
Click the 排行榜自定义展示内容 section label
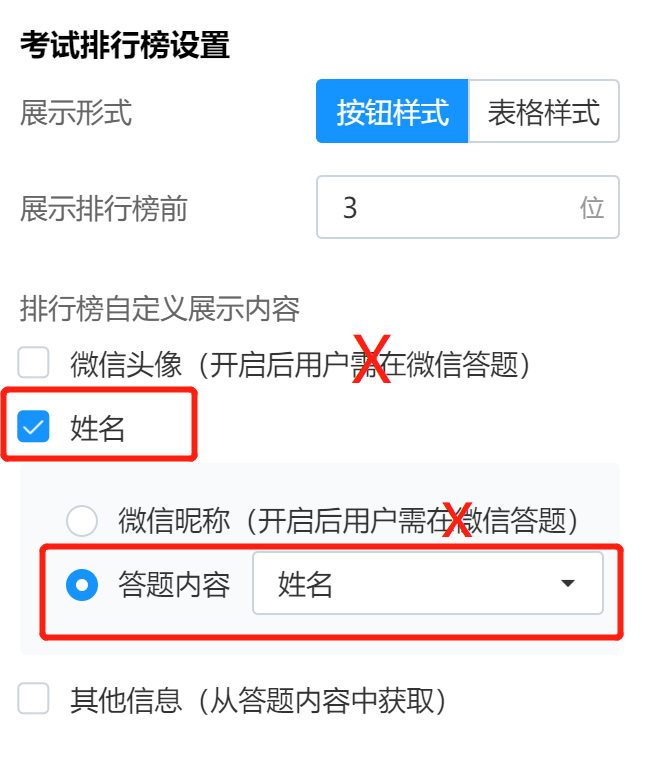[x=160, y=308]
